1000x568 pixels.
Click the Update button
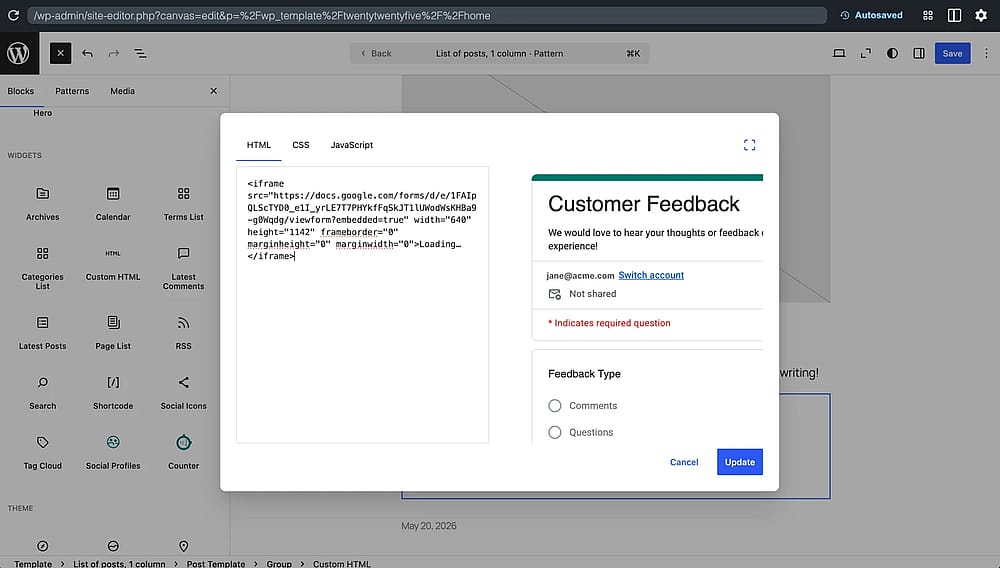[740, 462]
